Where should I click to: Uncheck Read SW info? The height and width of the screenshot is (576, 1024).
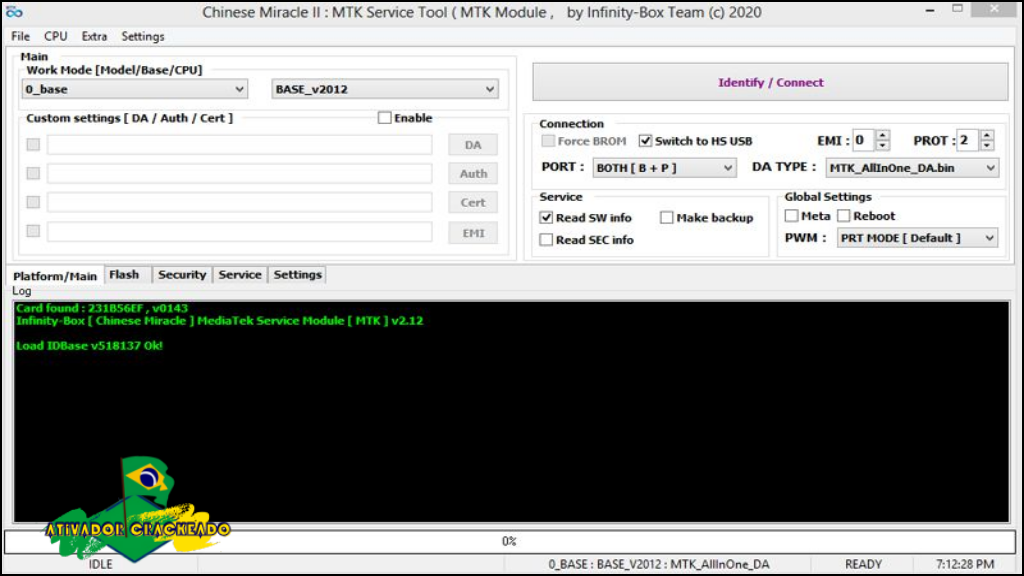pos(546,217)
